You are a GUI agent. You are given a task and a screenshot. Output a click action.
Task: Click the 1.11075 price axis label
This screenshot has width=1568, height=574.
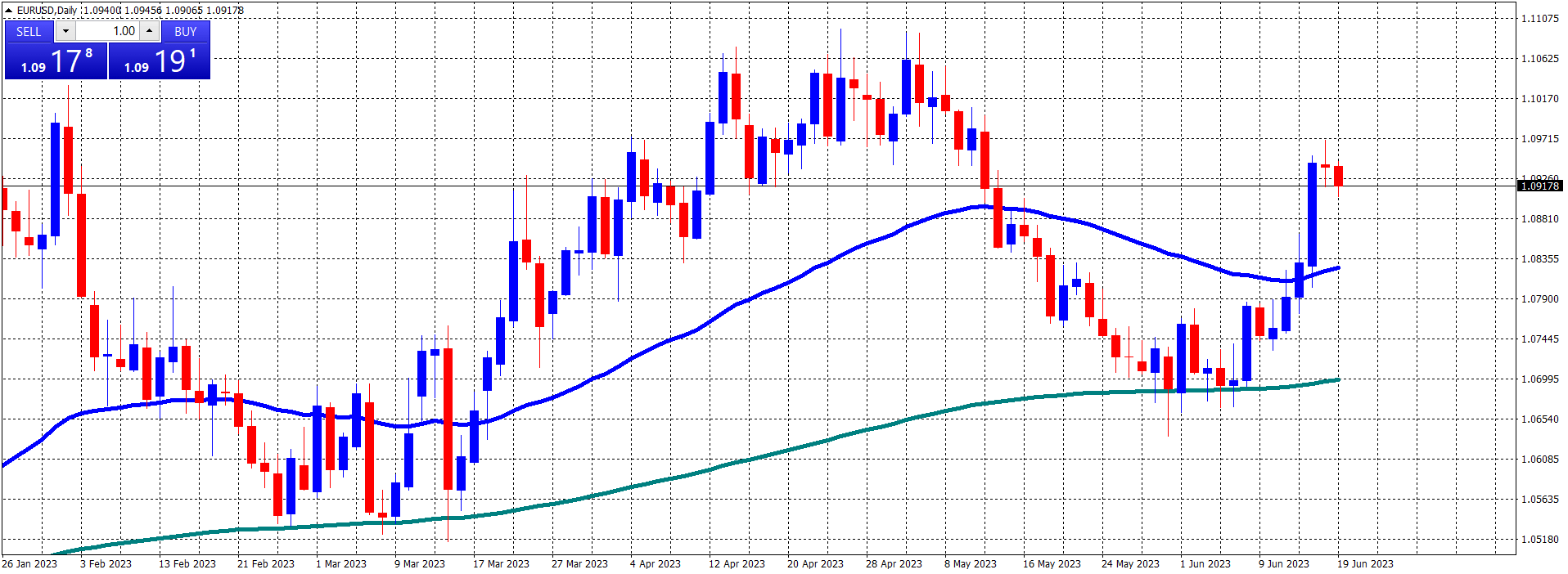click(1539, 18)
